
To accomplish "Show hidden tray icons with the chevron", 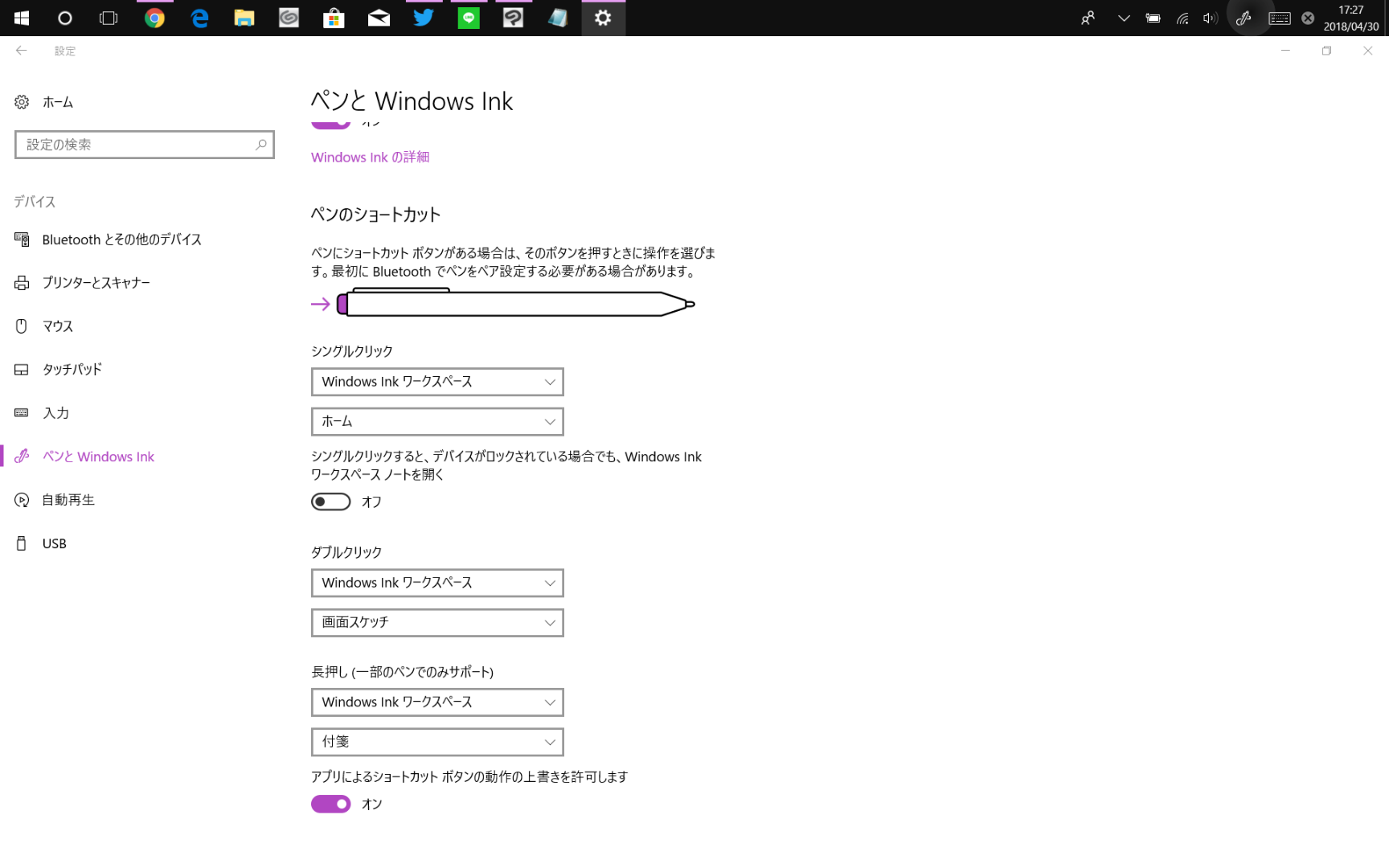I will tap(1124, 18).
